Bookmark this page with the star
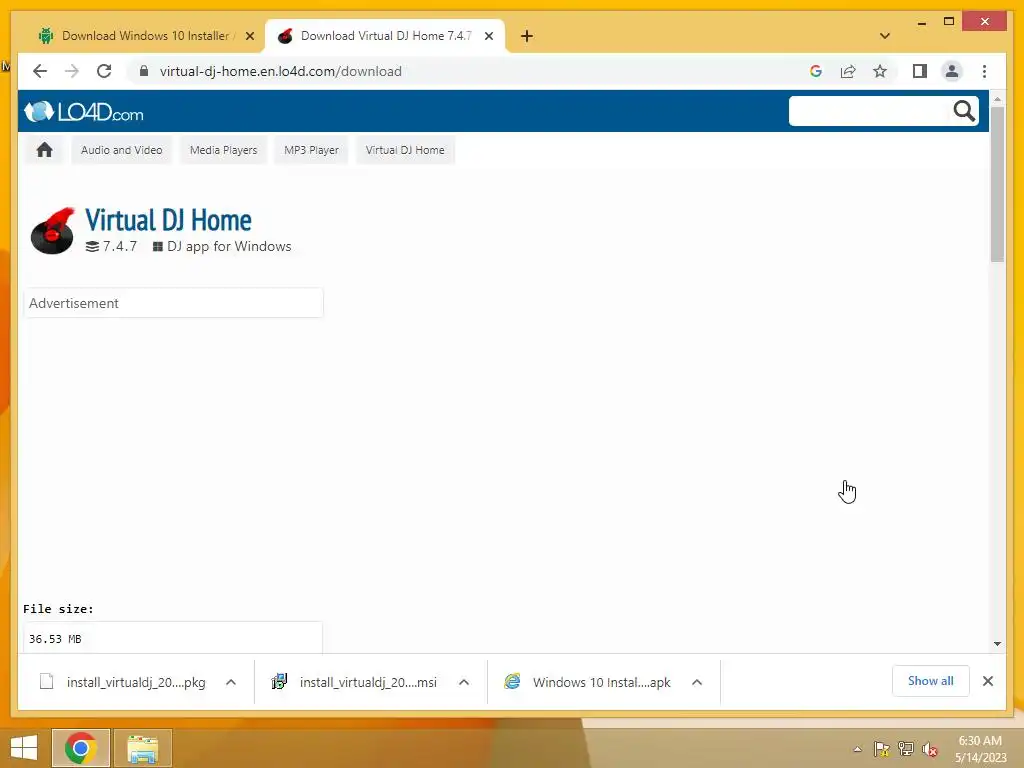1024x768 pixels. (x=880, y=71)
